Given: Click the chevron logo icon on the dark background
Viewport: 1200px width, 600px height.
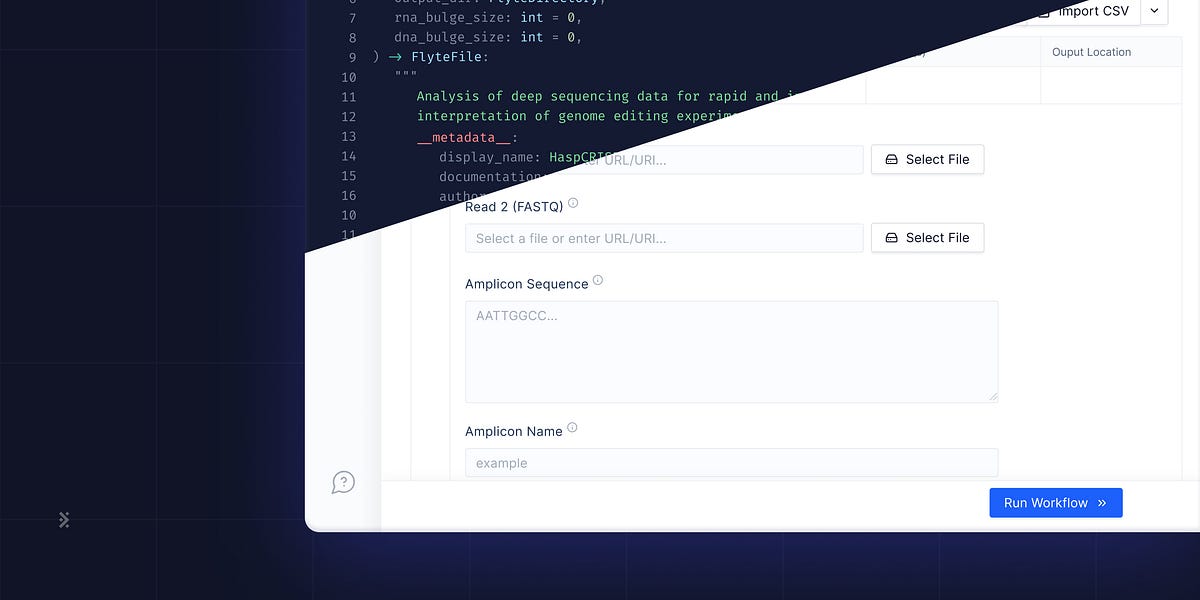Looking at the screenshot, I should tap(64, 519).
